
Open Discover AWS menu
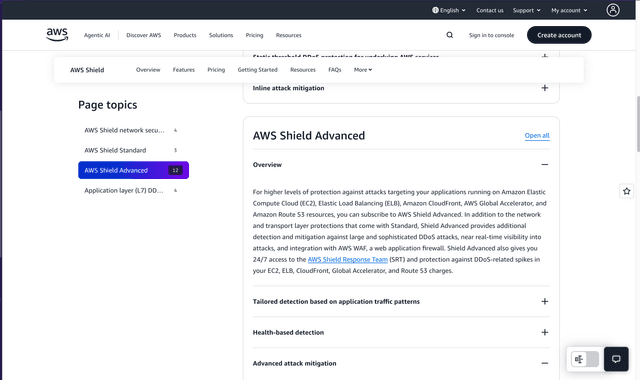click(x=144, y=35)
